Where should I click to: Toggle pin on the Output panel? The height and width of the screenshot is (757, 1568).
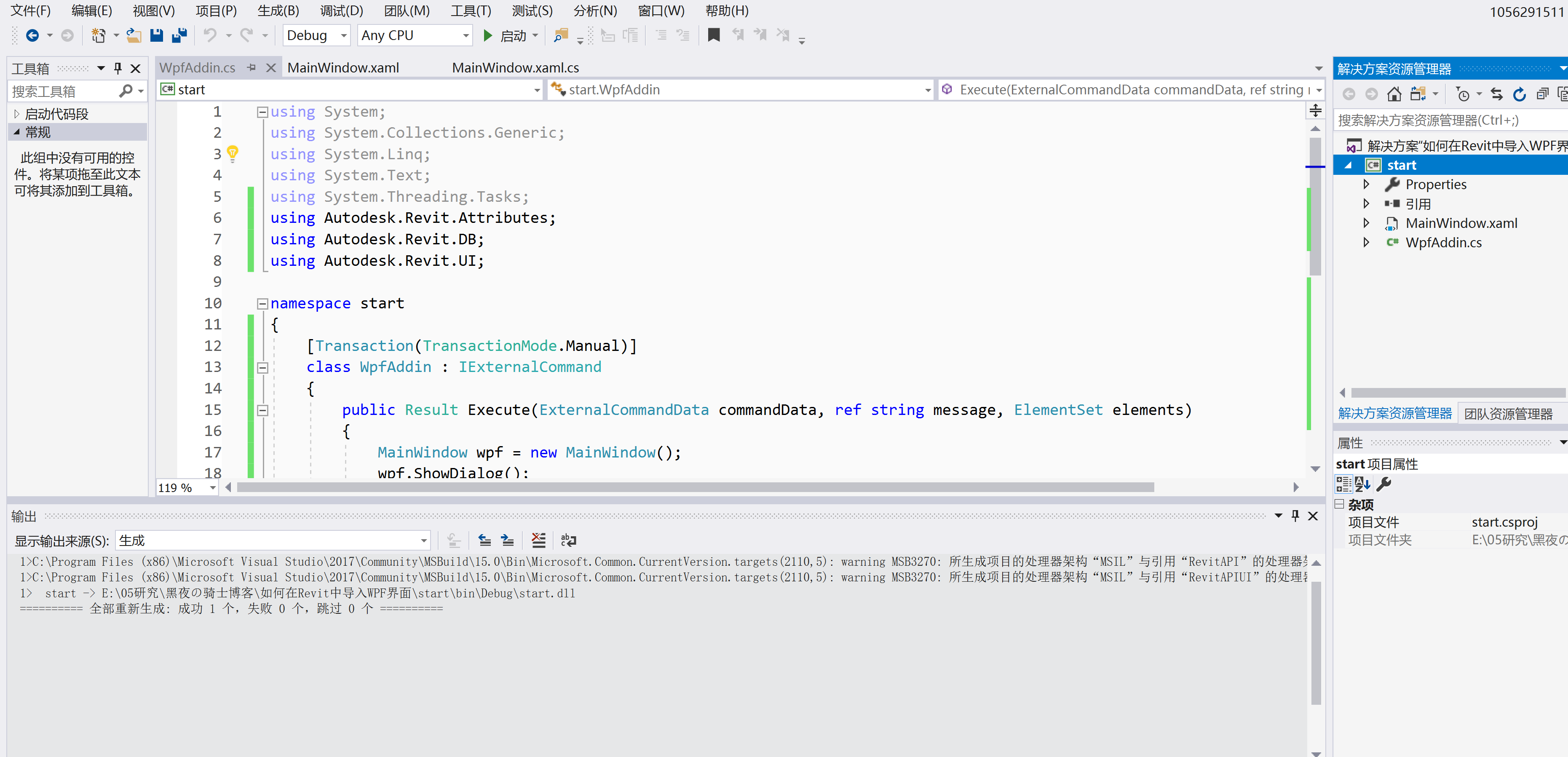1295,516
